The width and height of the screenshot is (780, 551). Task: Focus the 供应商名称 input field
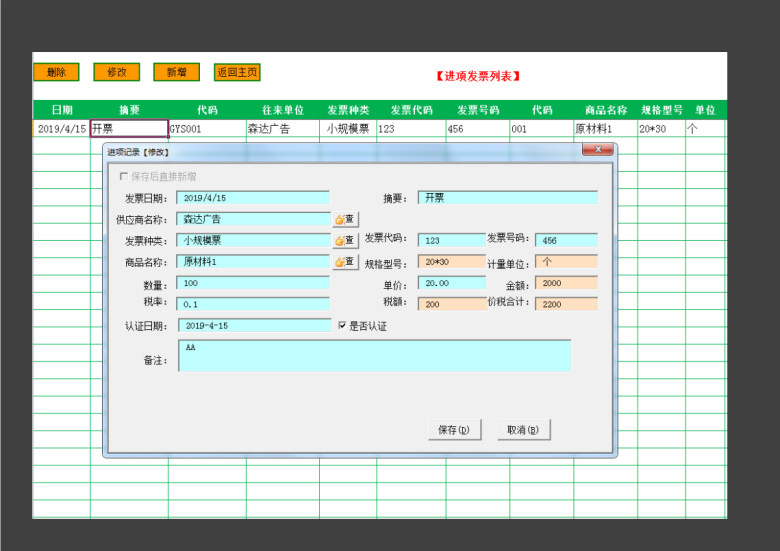tap(253, 219)
